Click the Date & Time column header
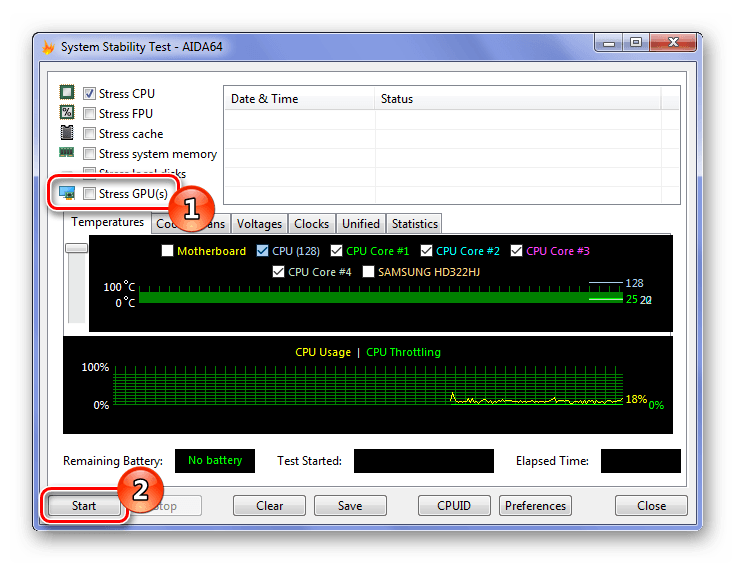The width and height of the screenshot is (736, 564). (299, 99)
